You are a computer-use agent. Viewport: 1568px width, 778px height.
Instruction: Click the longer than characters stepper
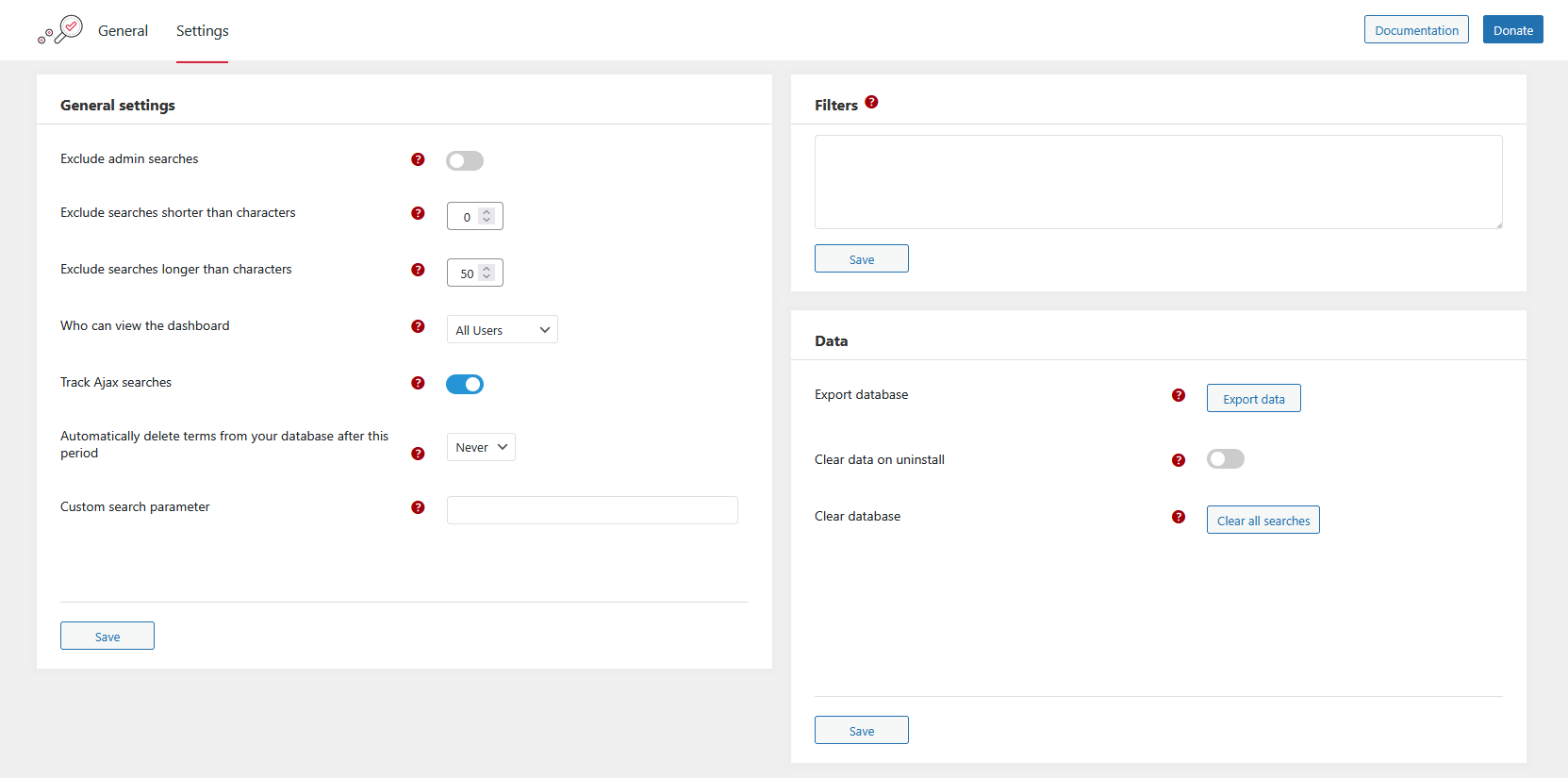click(487, 273)
